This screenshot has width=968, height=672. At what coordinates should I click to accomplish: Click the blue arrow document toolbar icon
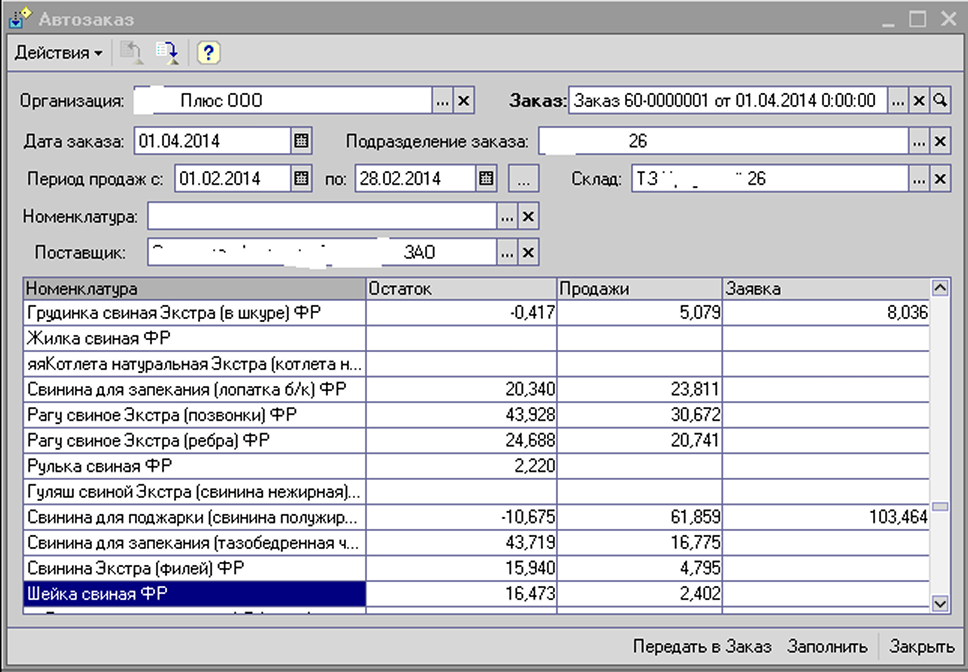pos(167,53)
